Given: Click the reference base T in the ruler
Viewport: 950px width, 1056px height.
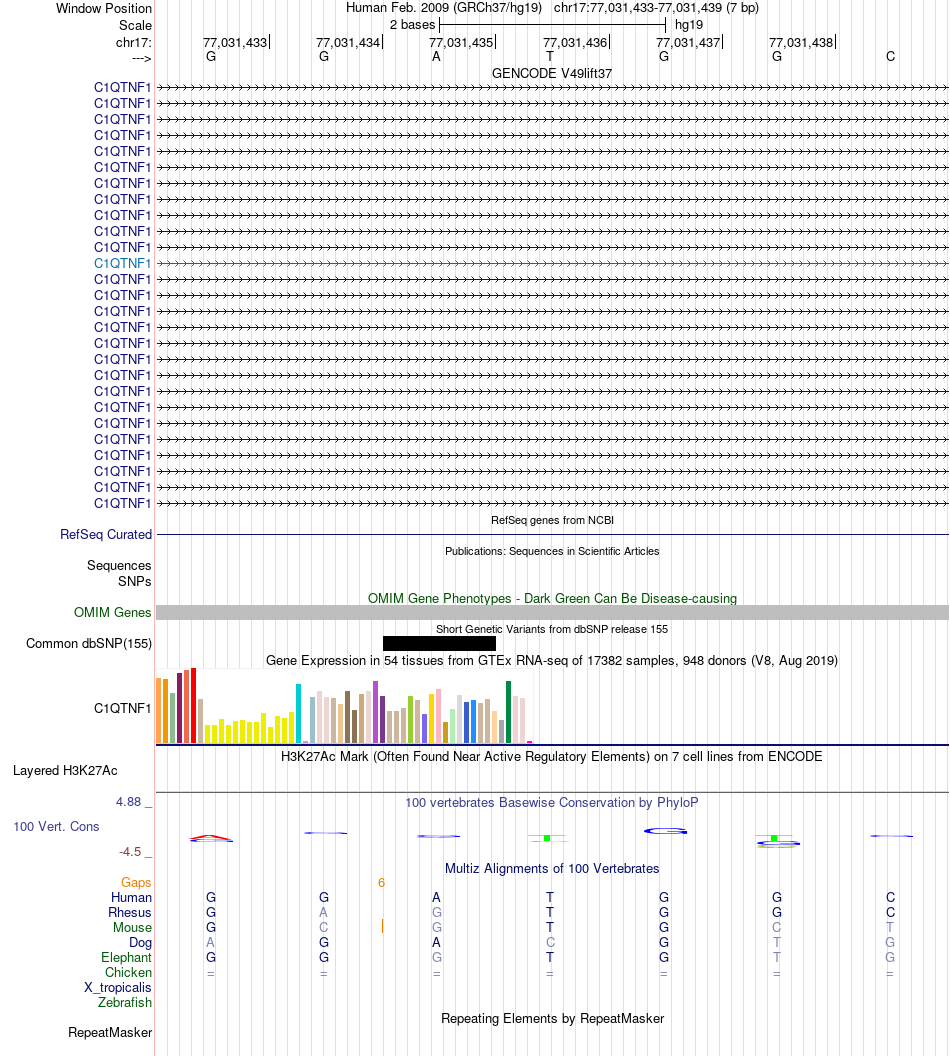Looking at the screenshot, I should (550, 57).
